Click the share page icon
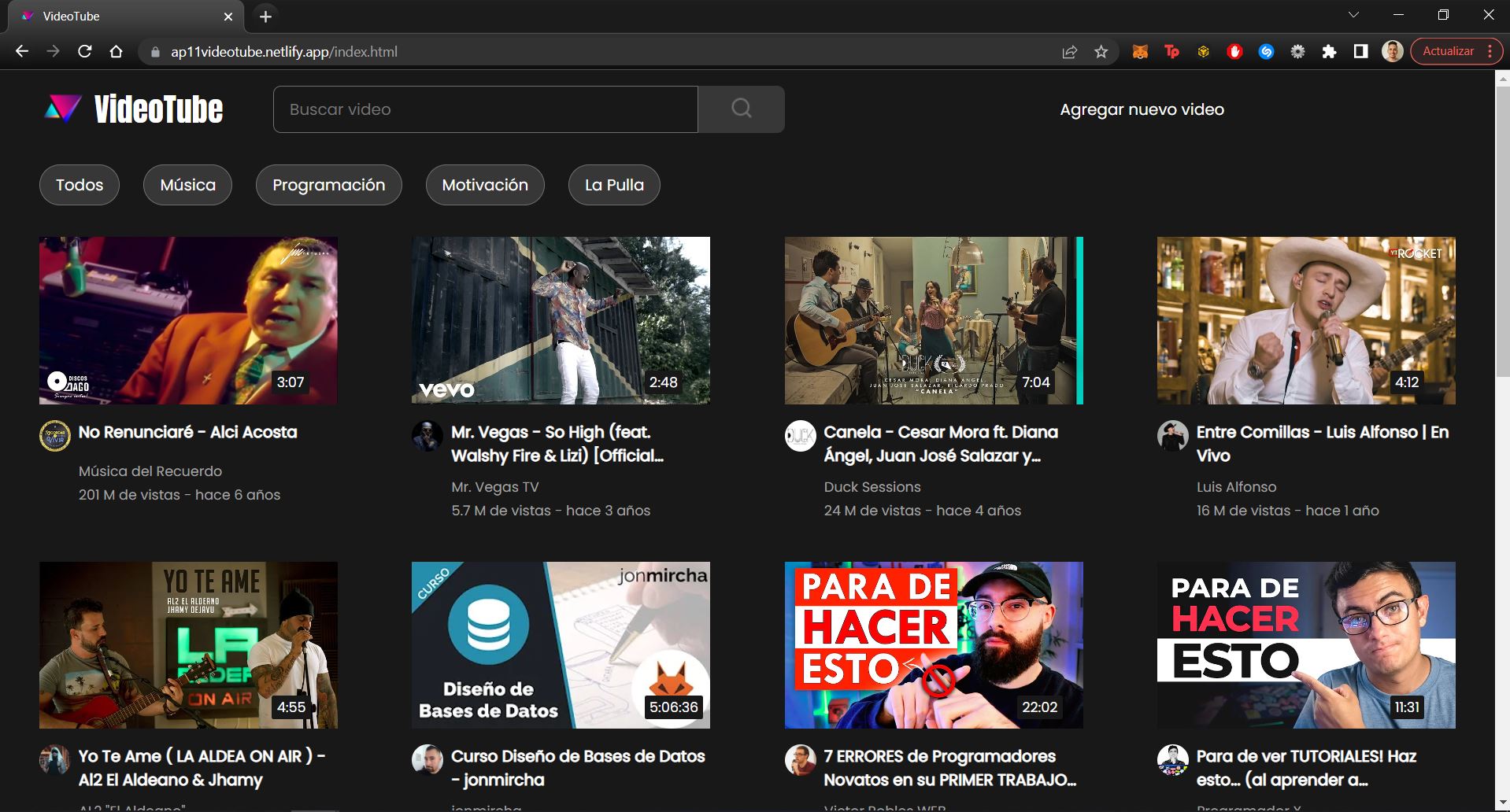 1069,52
